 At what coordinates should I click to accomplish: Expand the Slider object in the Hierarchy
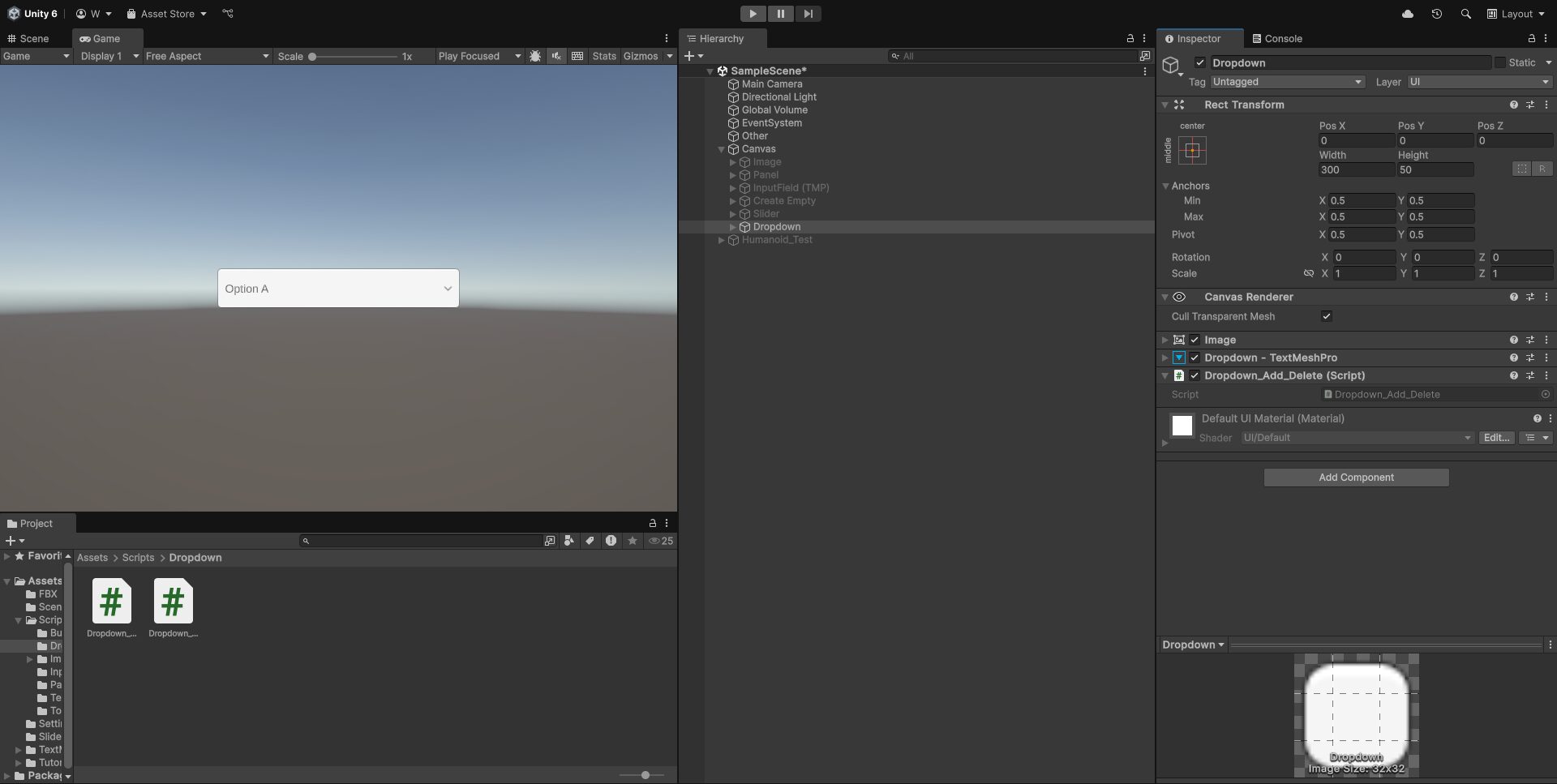click(x=733, y=213)
